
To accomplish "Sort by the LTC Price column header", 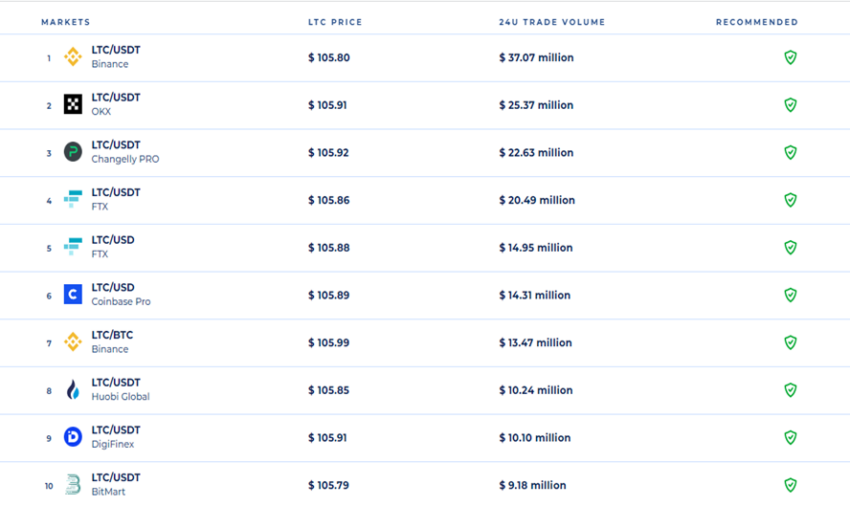I will 335,22.
